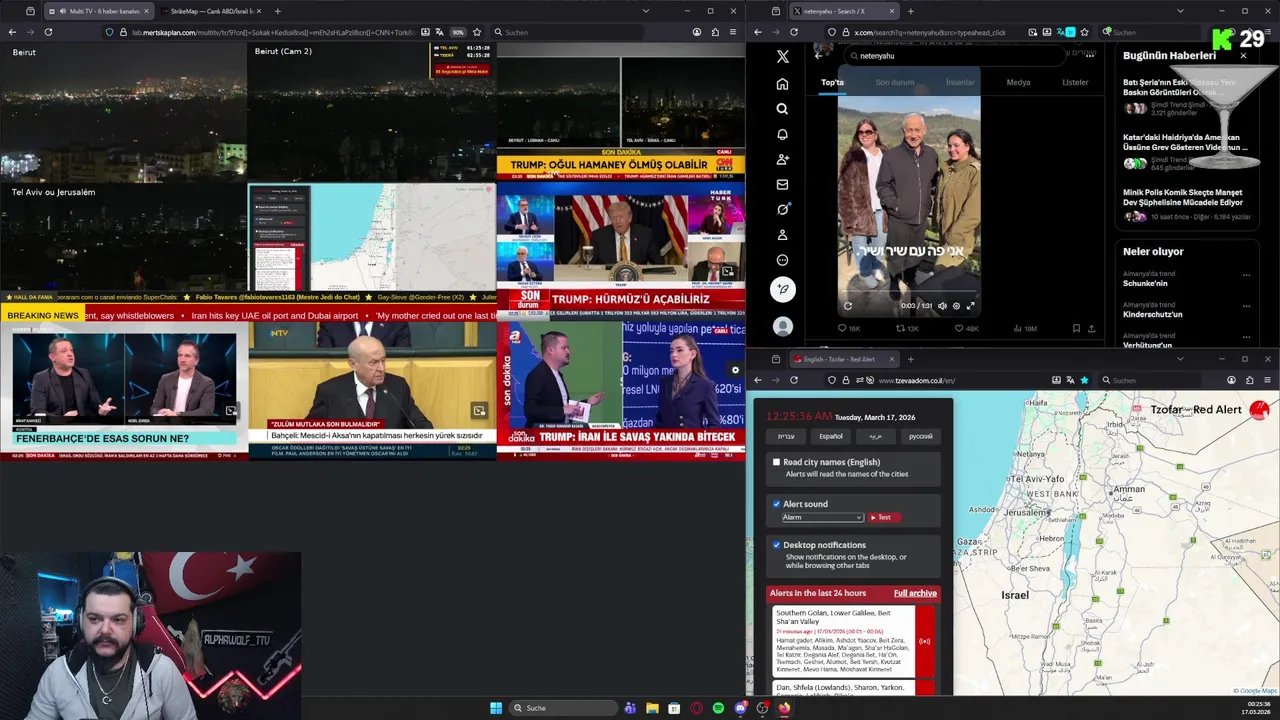Open Explore search icon in X sidebar
1280x720 pixels.
[782, 109]
